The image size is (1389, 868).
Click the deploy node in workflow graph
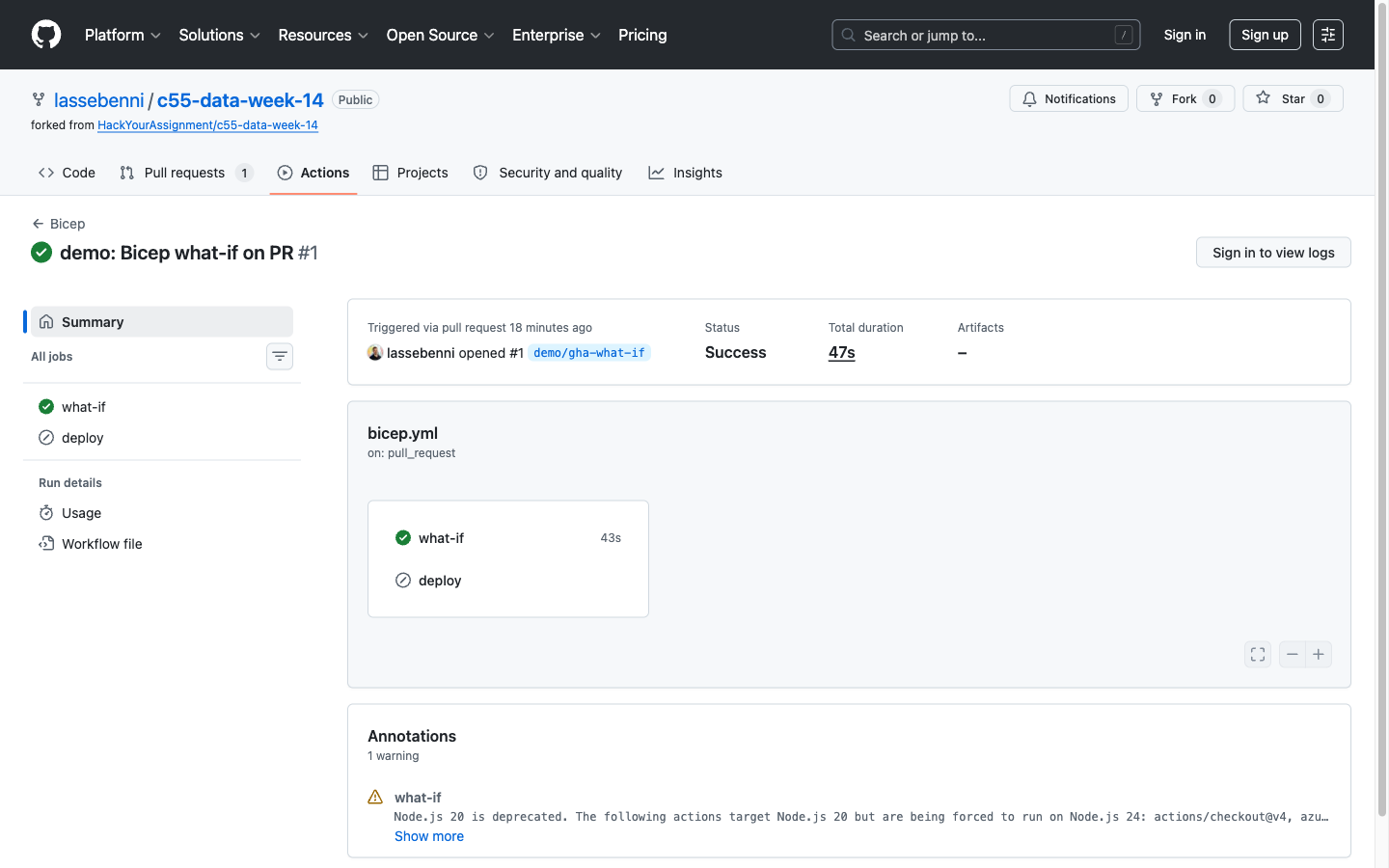tap(508, 581)
